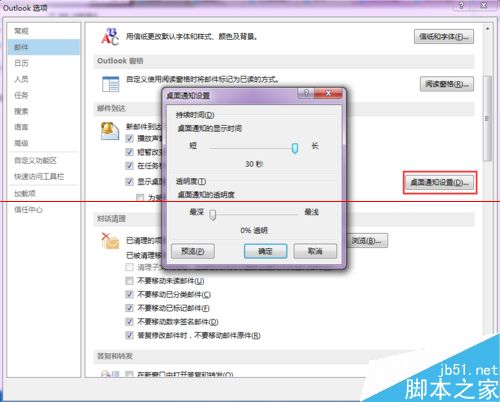Toggle the 显示桌面通知 checkbox
Screen dimensions: 500x402
(129, 182)
